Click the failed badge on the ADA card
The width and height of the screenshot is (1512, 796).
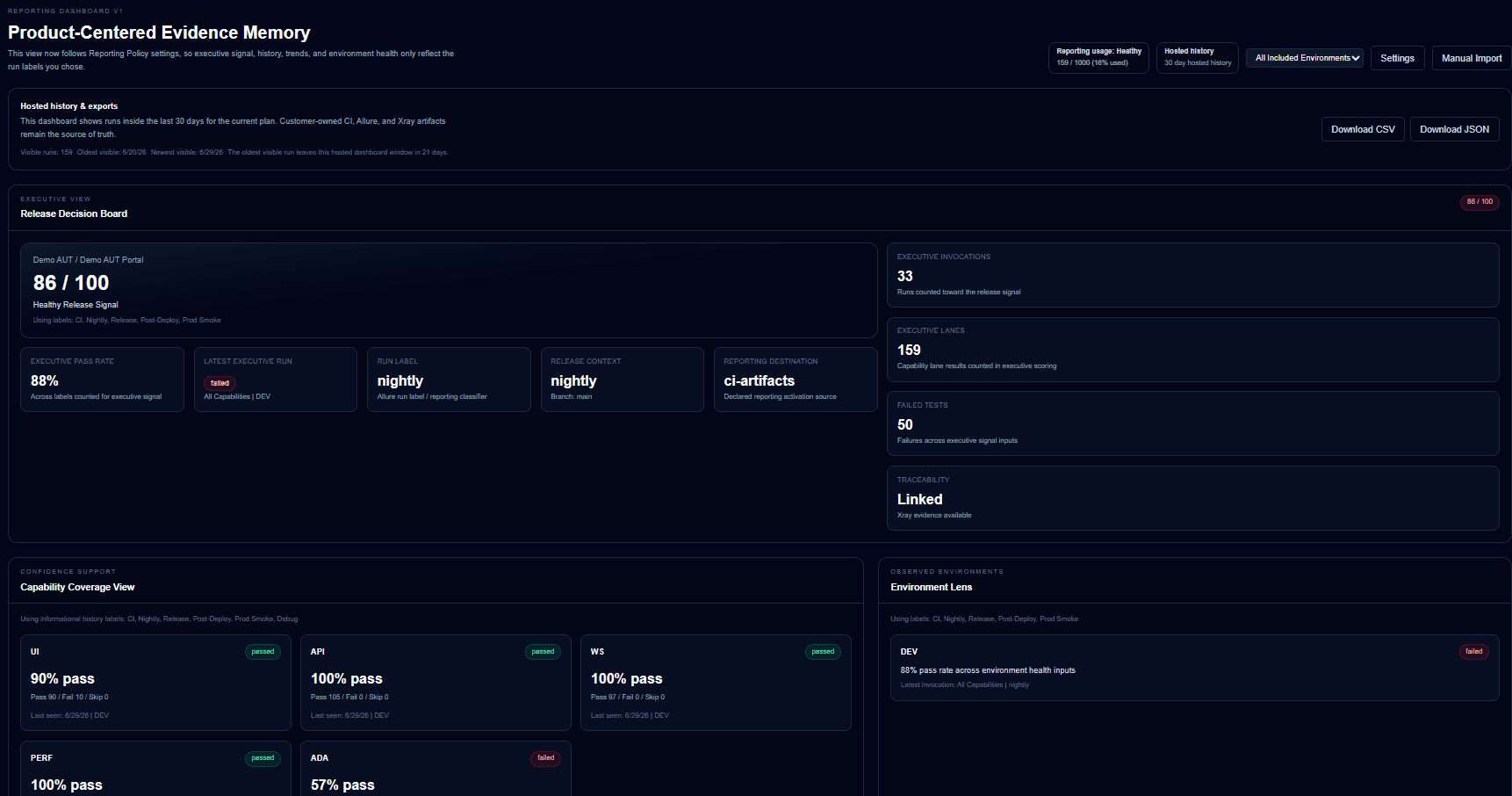[x=545, y=758]
